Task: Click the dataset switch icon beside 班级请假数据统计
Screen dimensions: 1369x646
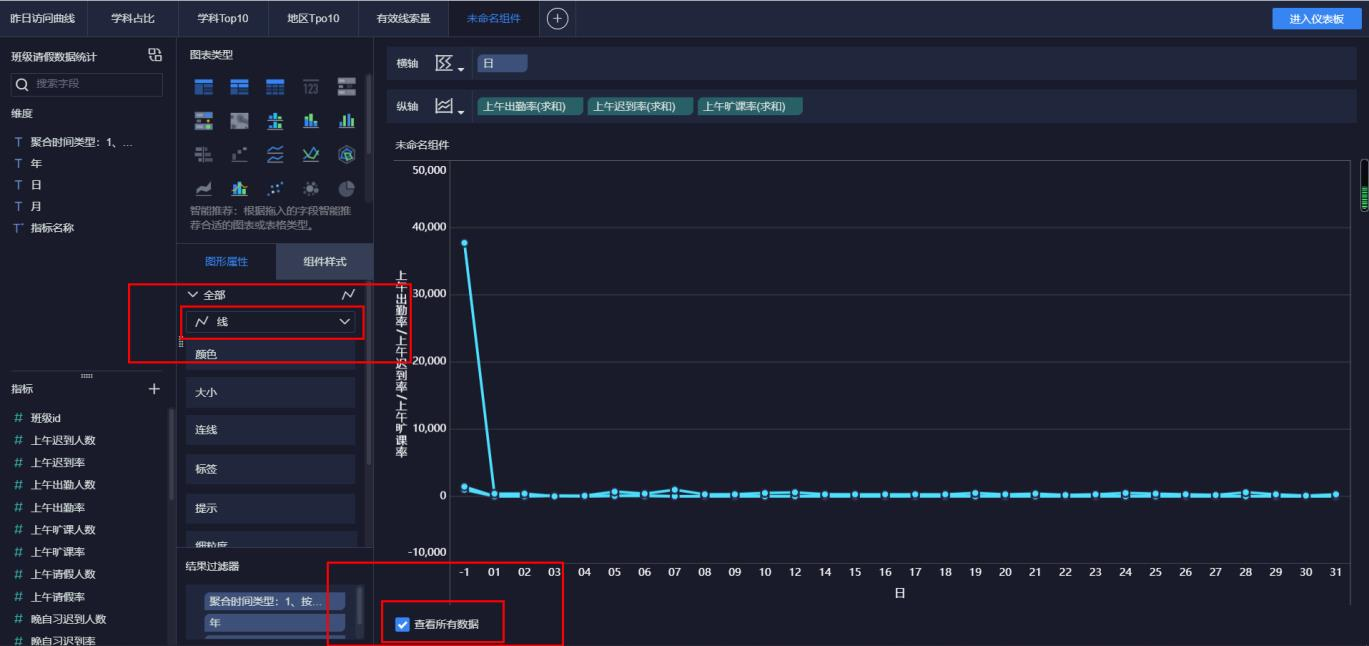Action: pyautogui.click(x=154, y=56)
